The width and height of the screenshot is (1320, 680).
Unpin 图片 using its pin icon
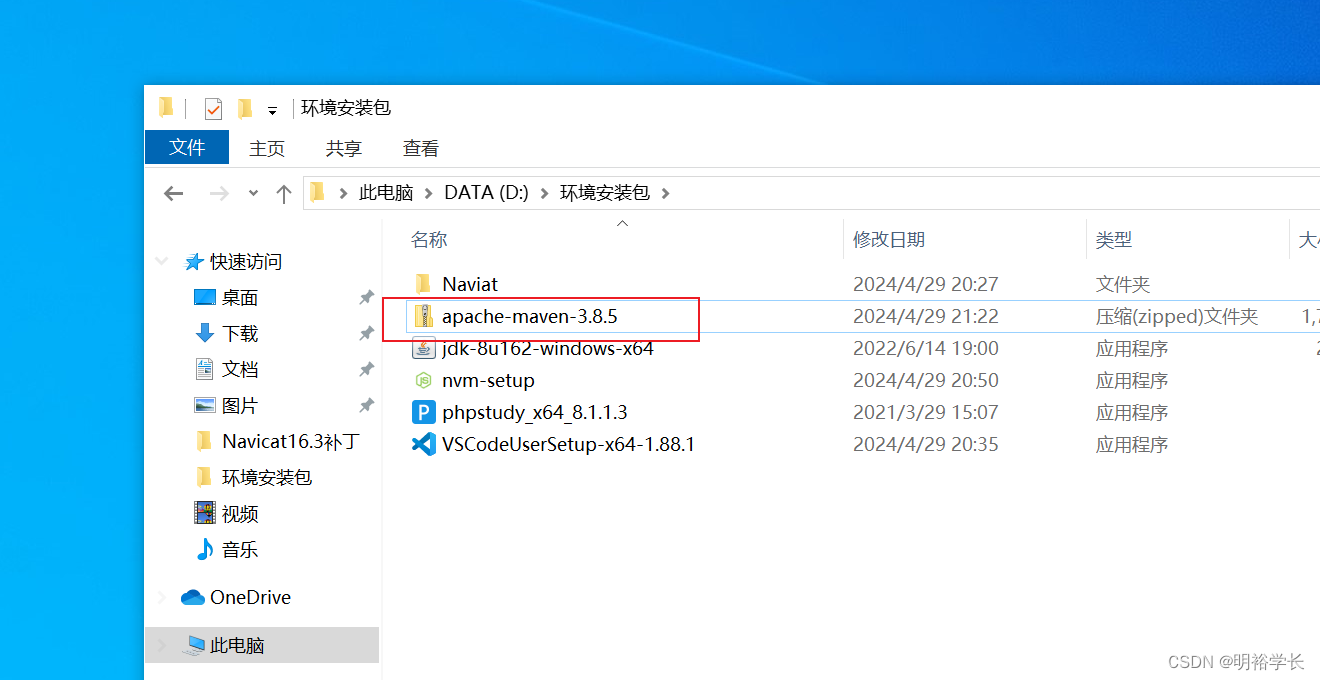click(x=366, y=406)
